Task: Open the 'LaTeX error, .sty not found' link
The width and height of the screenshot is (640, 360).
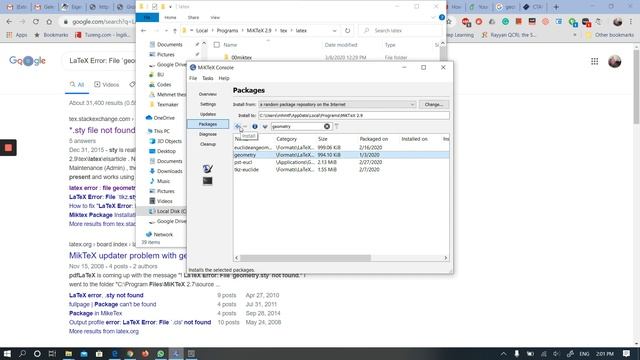Action: [x=106, y=295]
